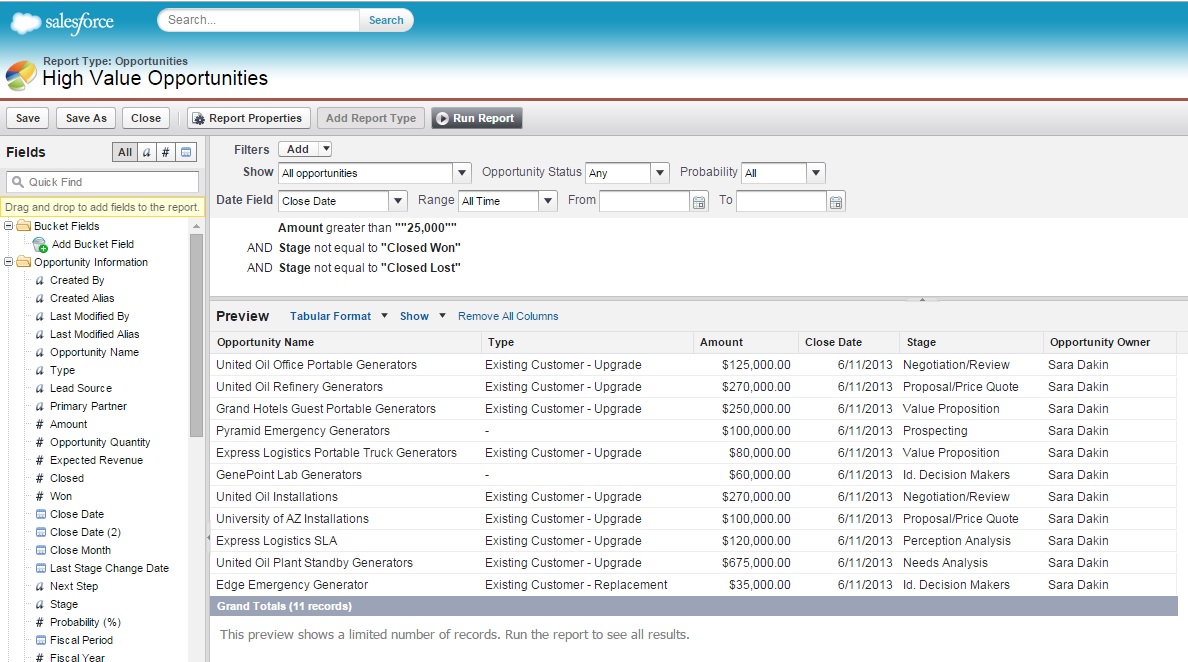Viewport: 1188px width, 662px height.
Task: Click Remove All Columns link
Action: coord(508,316)
